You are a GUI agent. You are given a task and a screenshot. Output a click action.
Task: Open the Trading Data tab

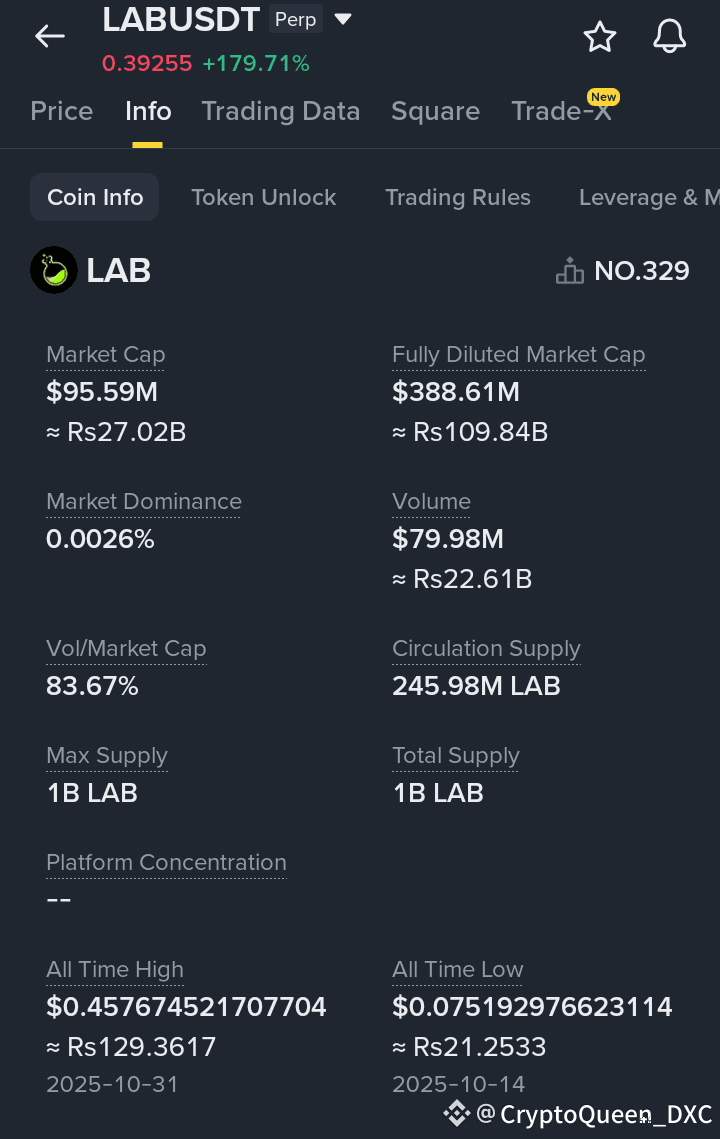pos(281,111)
